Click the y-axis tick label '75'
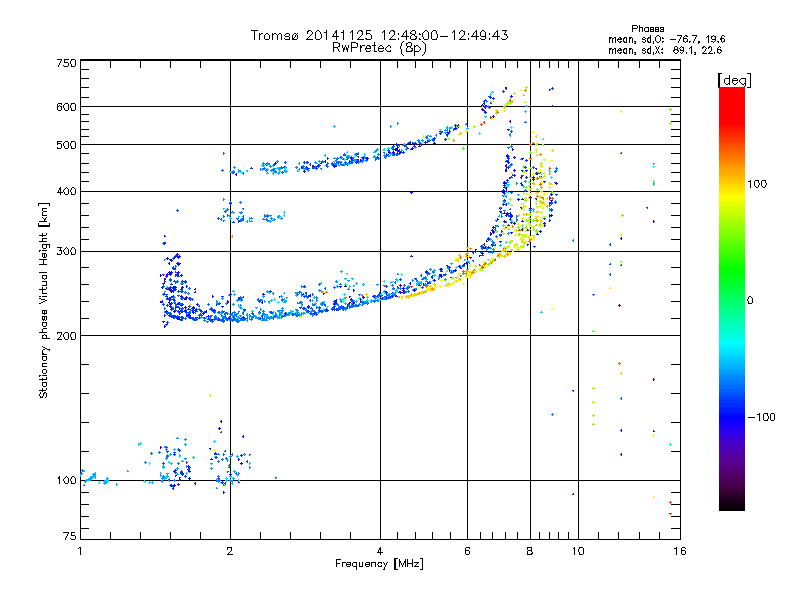The height and width of the screenshot is (600, 800). coord(70,536)
